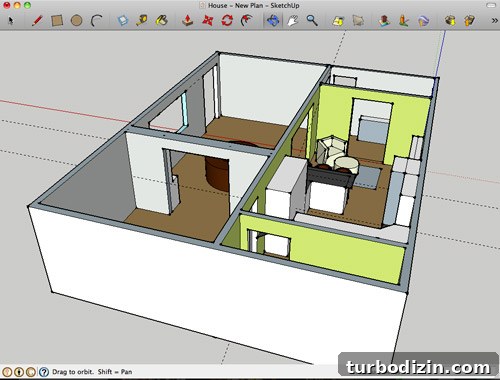The height and width of the screenshot is (380, 500).
Task: Click the blue Make Component icon
Action: 123,21
